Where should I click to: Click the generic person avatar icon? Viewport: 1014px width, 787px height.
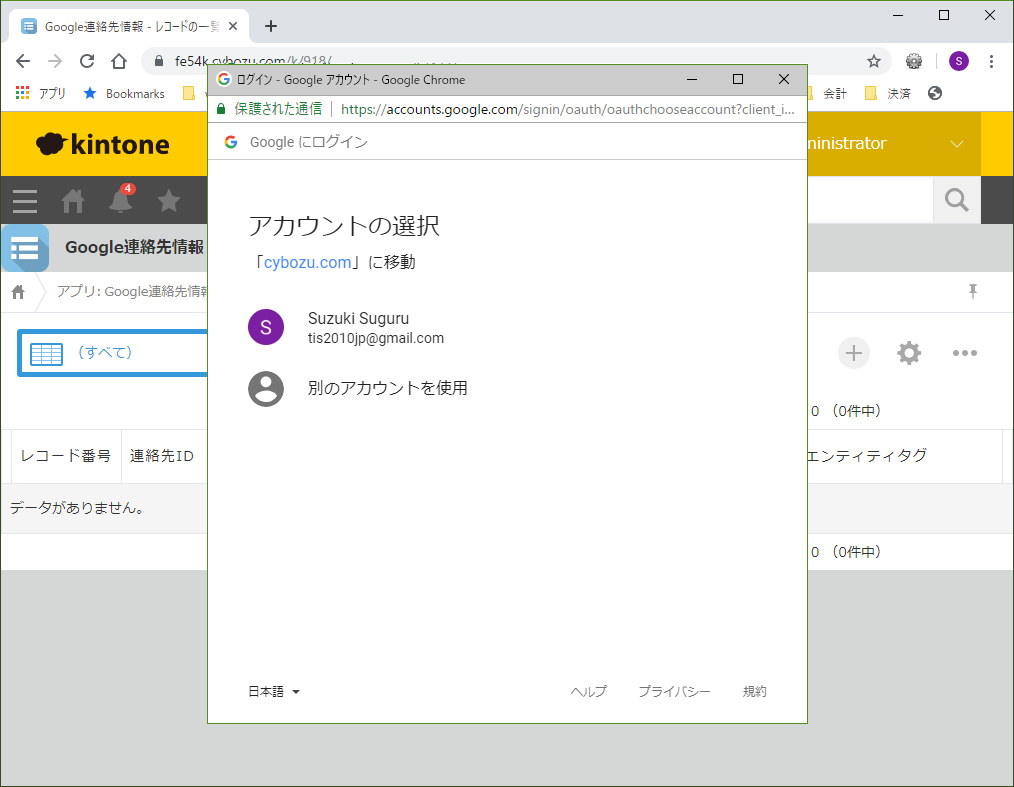pyautogui.click(x=266, y=389)
